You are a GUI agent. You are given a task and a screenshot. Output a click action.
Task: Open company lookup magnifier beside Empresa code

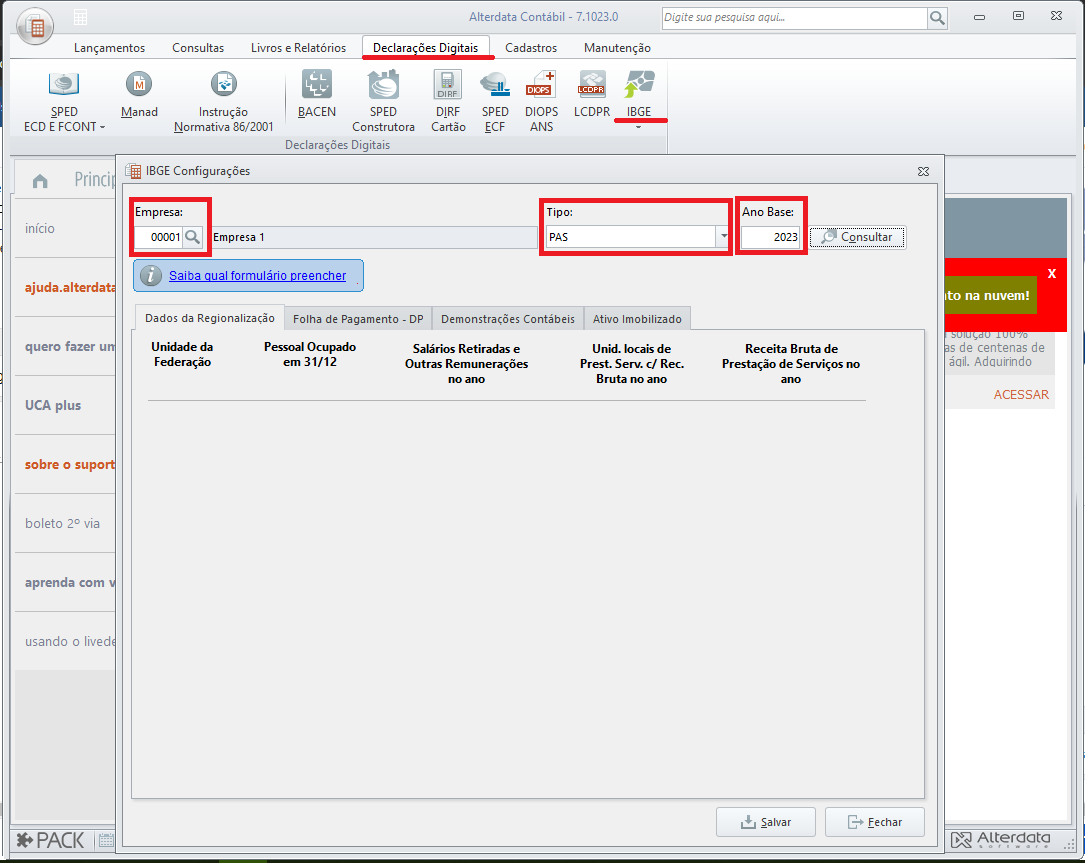192,237
